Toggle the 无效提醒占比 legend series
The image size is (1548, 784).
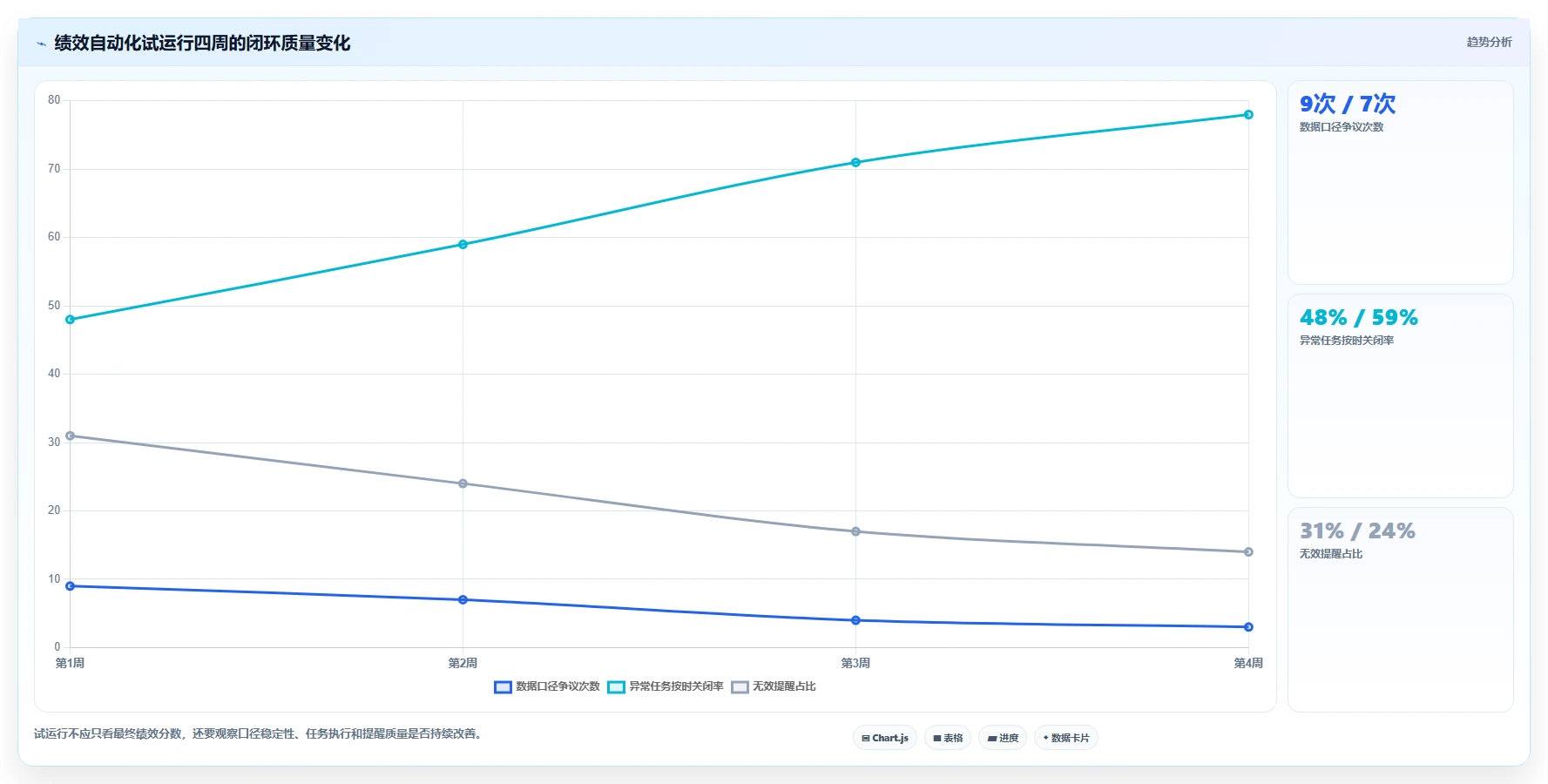click(x=774, y=686)
